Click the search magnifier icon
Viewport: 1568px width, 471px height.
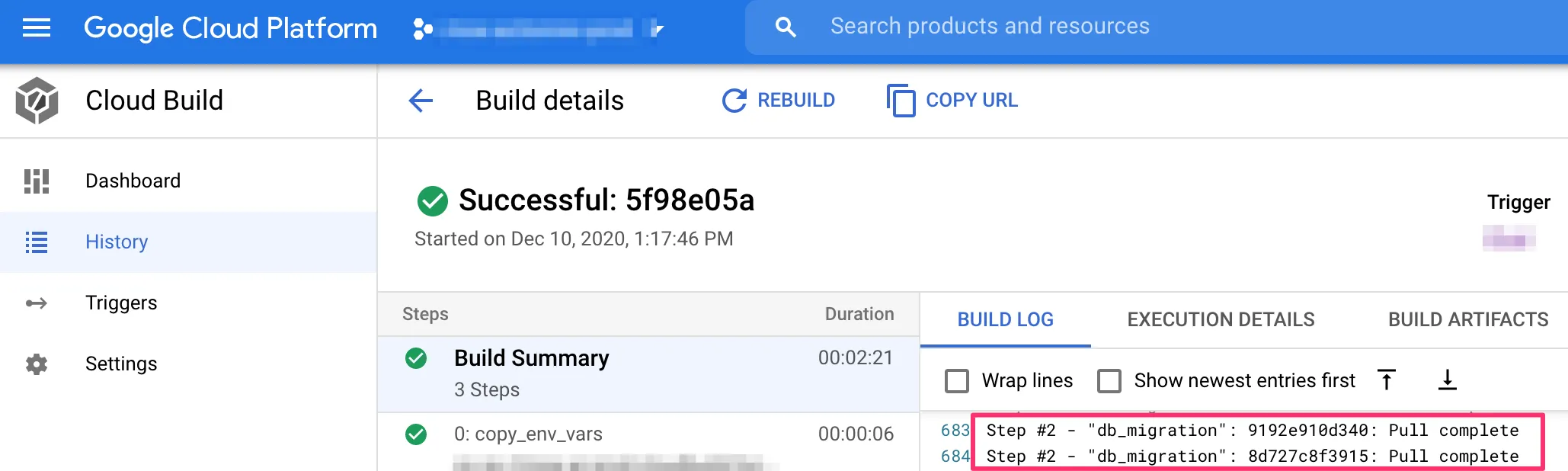pyautogui.click(x=785, y=27)
